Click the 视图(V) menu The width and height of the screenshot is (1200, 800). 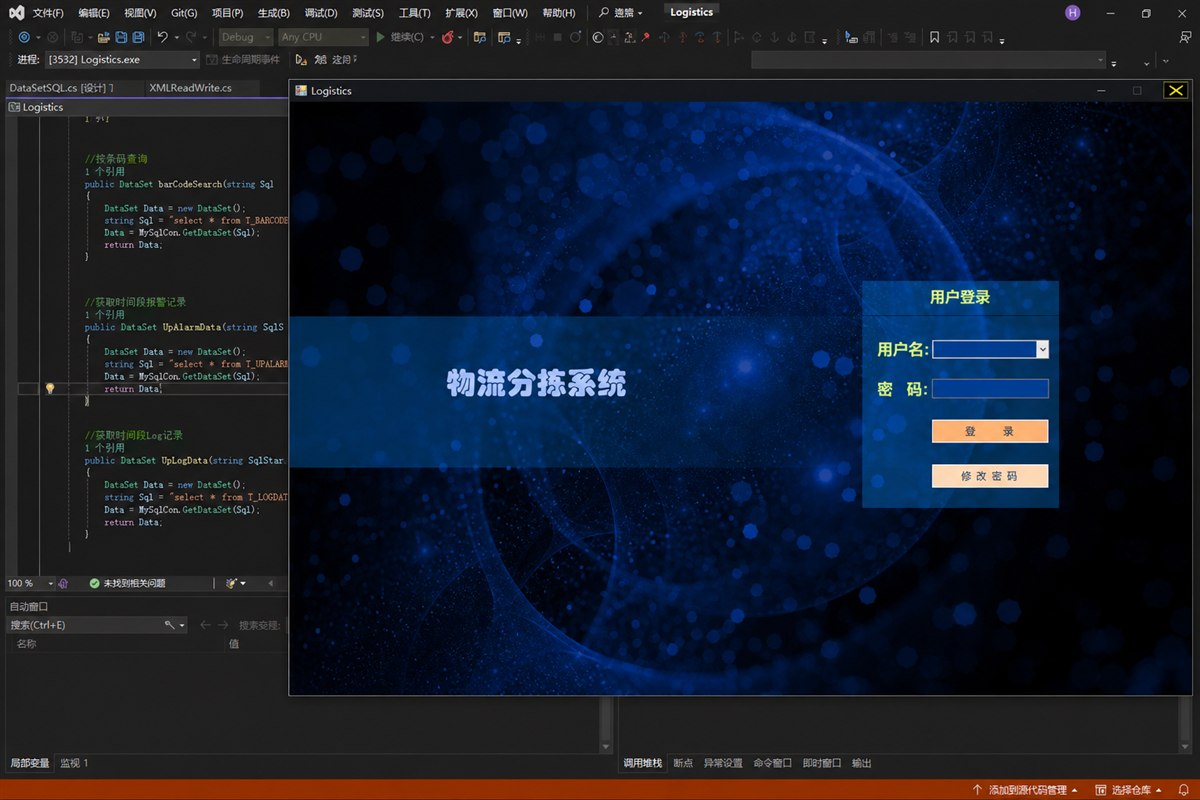tap(140, 13)
